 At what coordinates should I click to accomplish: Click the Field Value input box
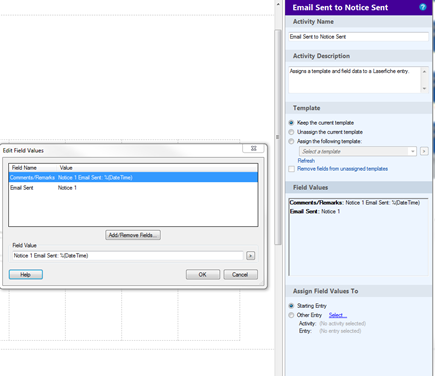pos(128,256)
